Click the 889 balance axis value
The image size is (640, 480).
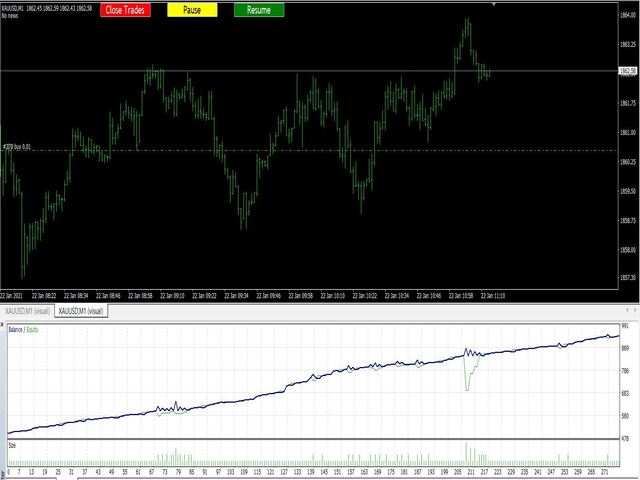pos(625,348)
